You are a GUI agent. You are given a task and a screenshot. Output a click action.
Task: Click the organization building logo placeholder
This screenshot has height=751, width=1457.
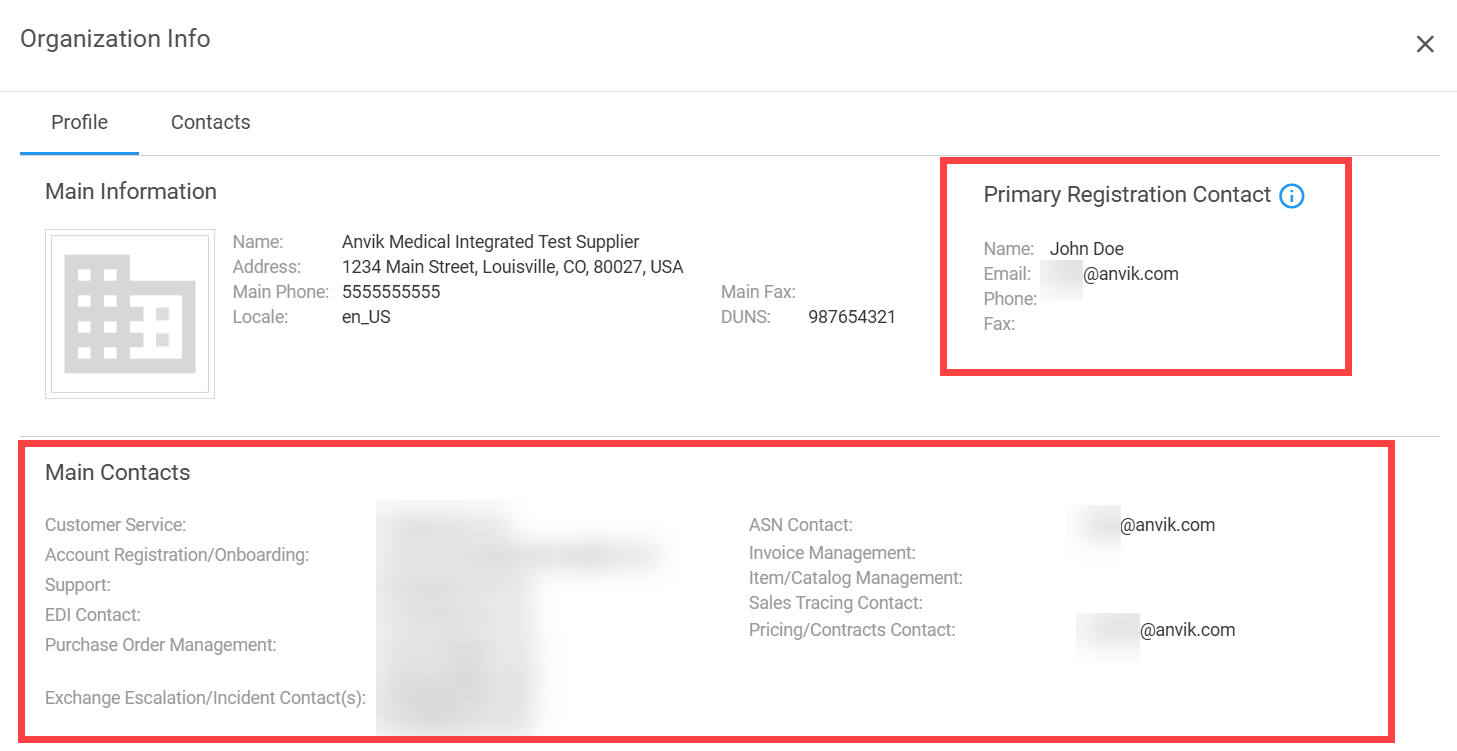point(130,313)
